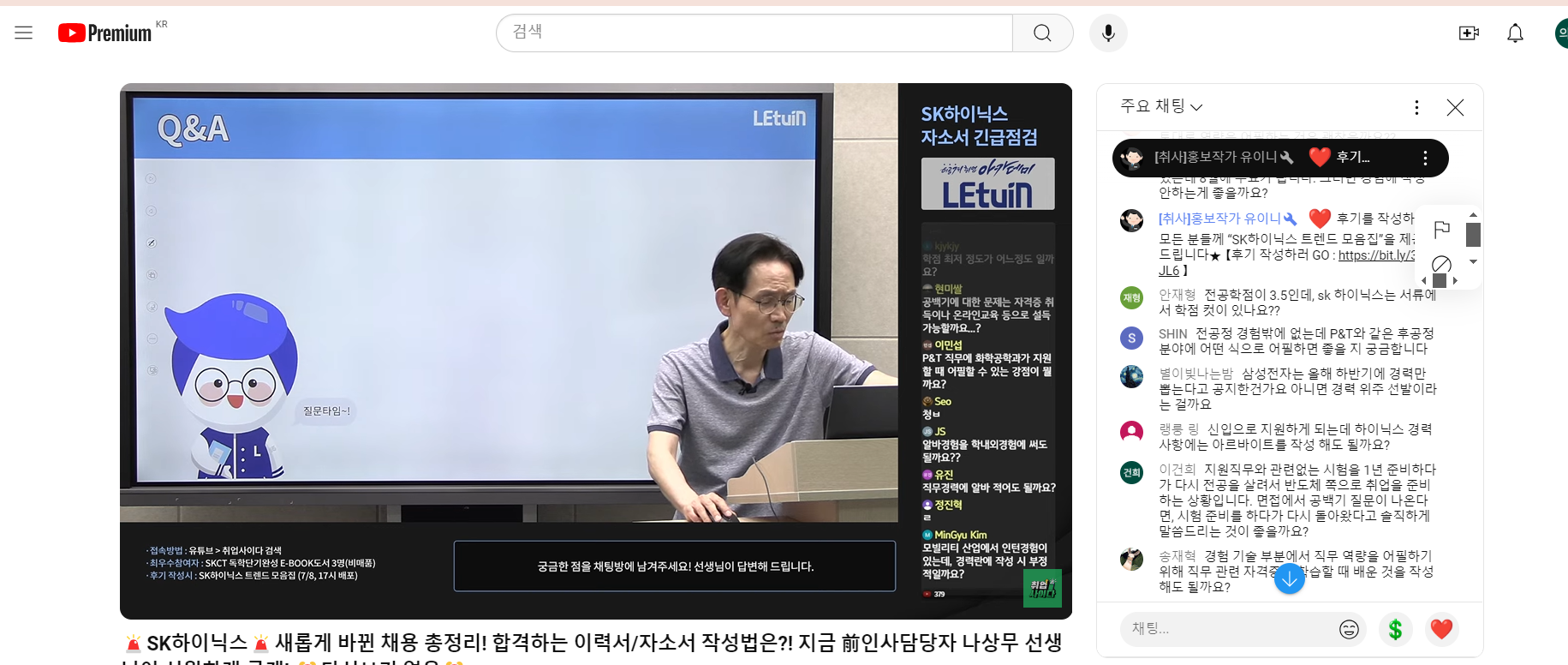Click the pinned message banner from 홍보작가 유이니
Viewport: 1568px width, 665px height.
[x=1280, y=158]
